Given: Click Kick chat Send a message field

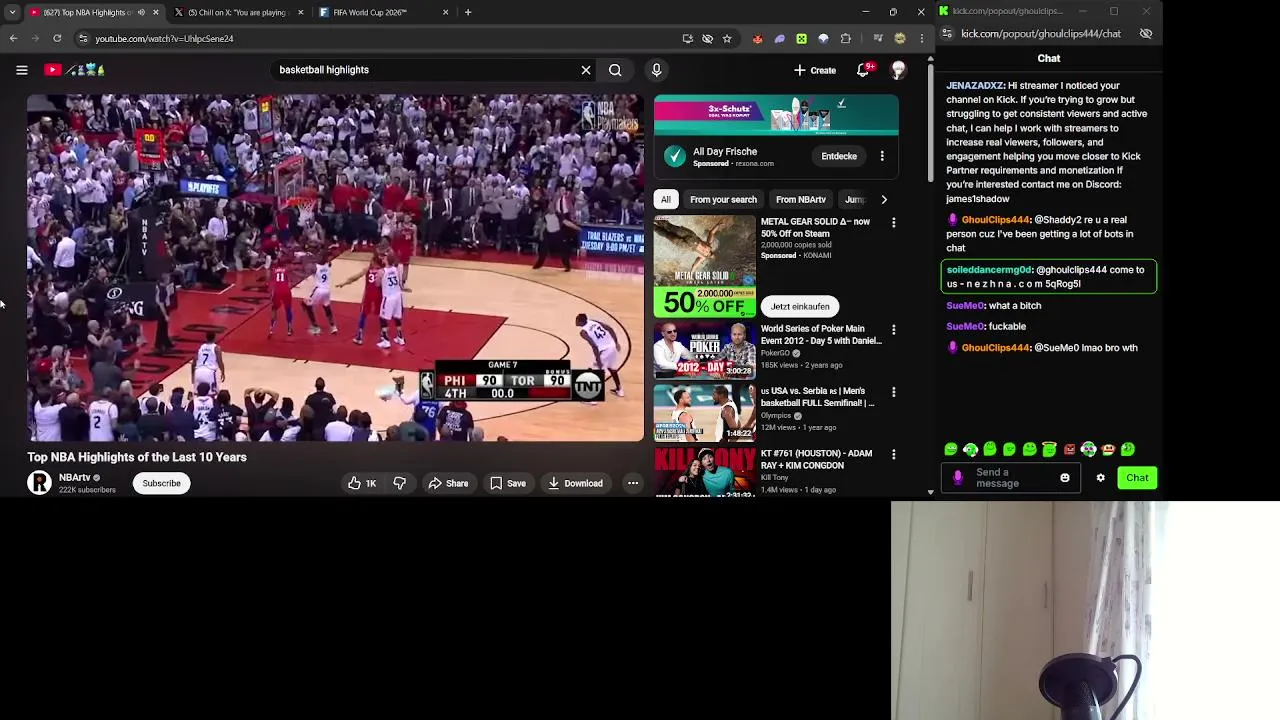Looking at the screenshot, I should point(1010,478).
